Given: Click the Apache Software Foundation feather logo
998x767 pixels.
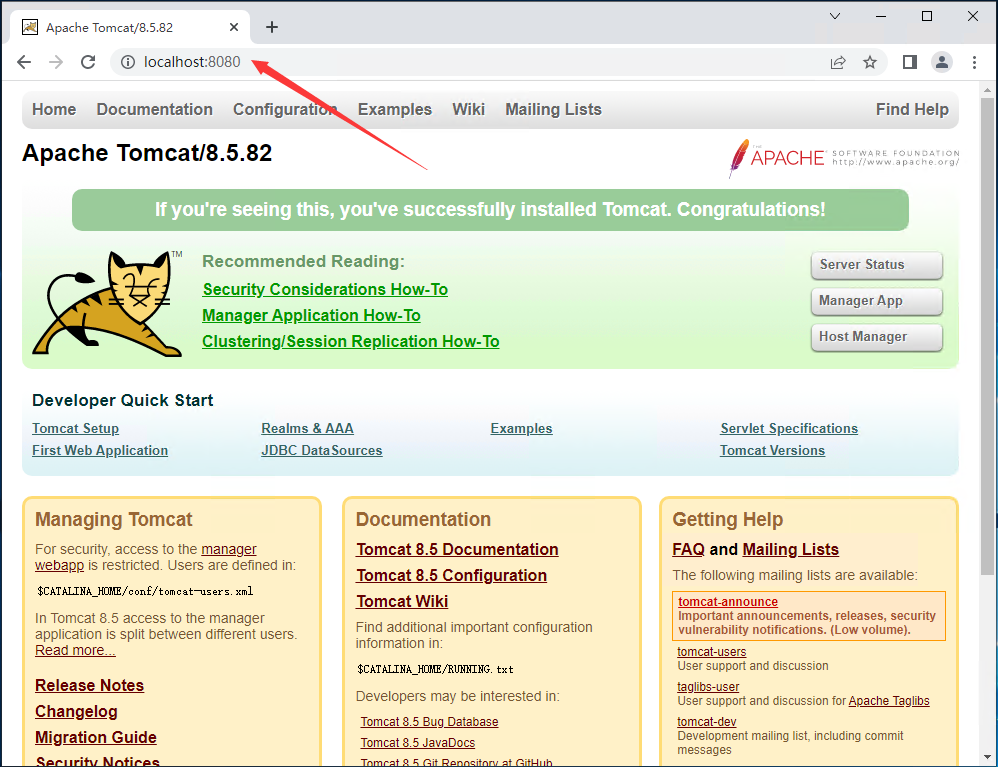Looking at the screenshot, I should pos(843,157).
